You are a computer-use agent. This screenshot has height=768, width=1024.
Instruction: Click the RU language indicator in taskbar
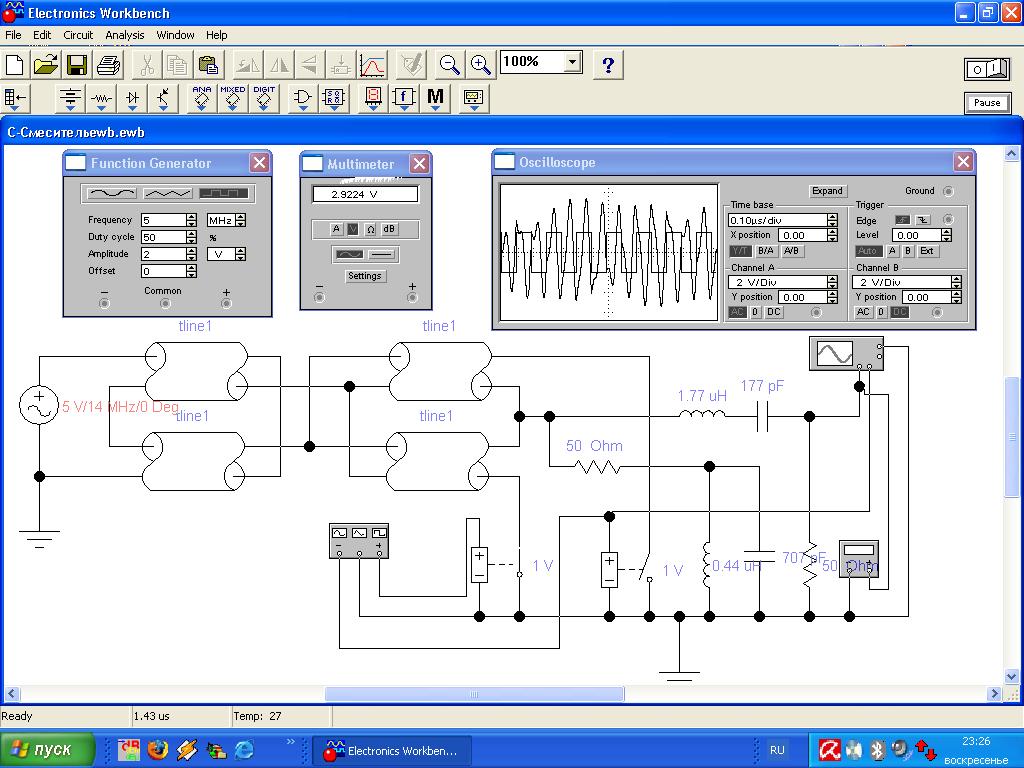pos(777,750)
